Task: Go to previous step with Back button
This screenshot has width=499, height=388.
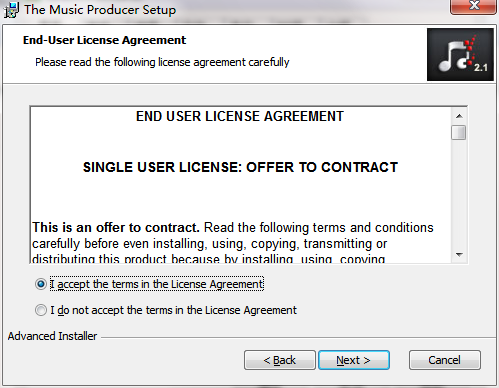Action: (280, 360)
